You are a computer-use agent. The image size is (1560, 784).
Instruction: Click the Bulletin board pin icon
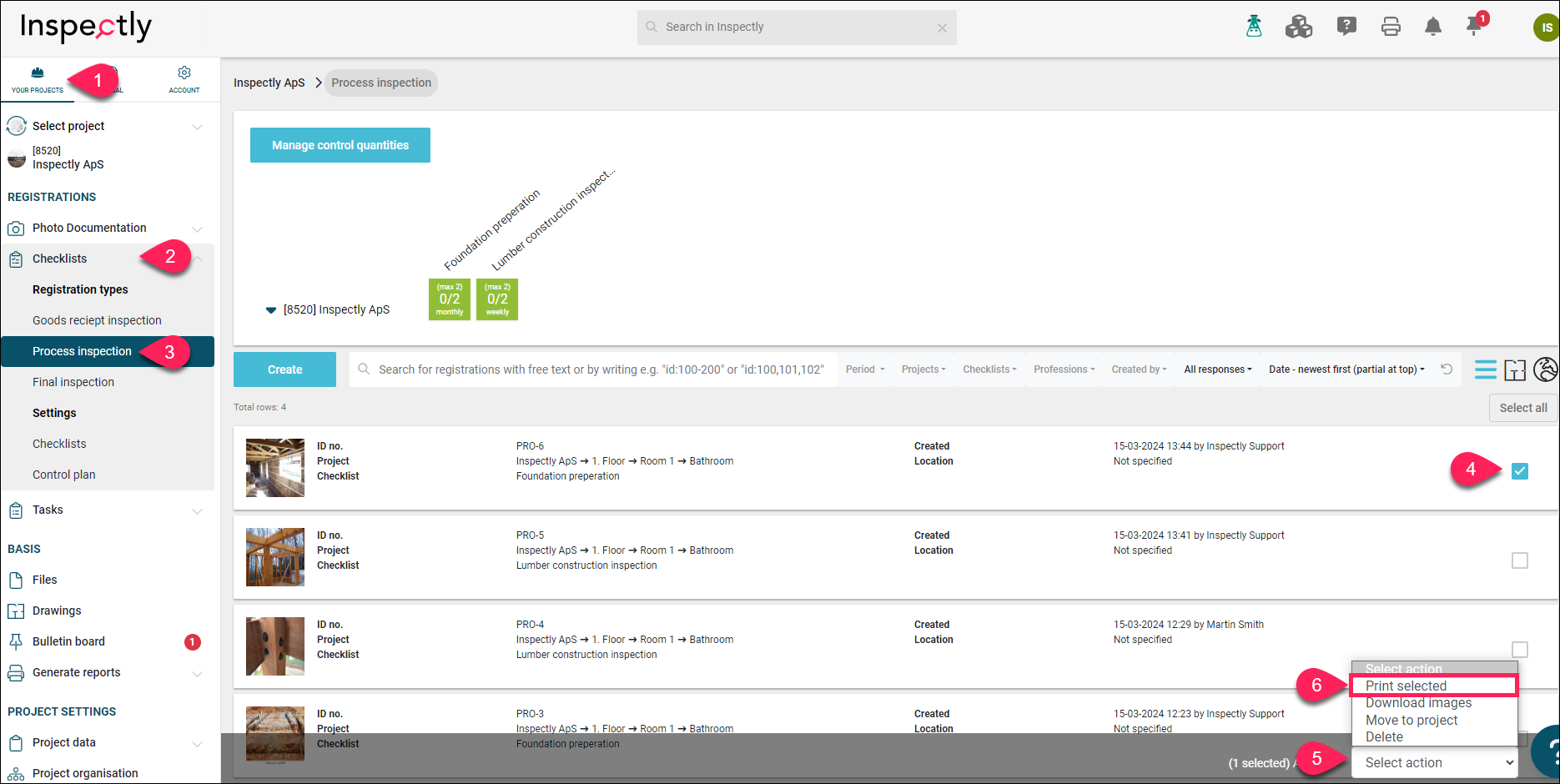click(16, 642)
